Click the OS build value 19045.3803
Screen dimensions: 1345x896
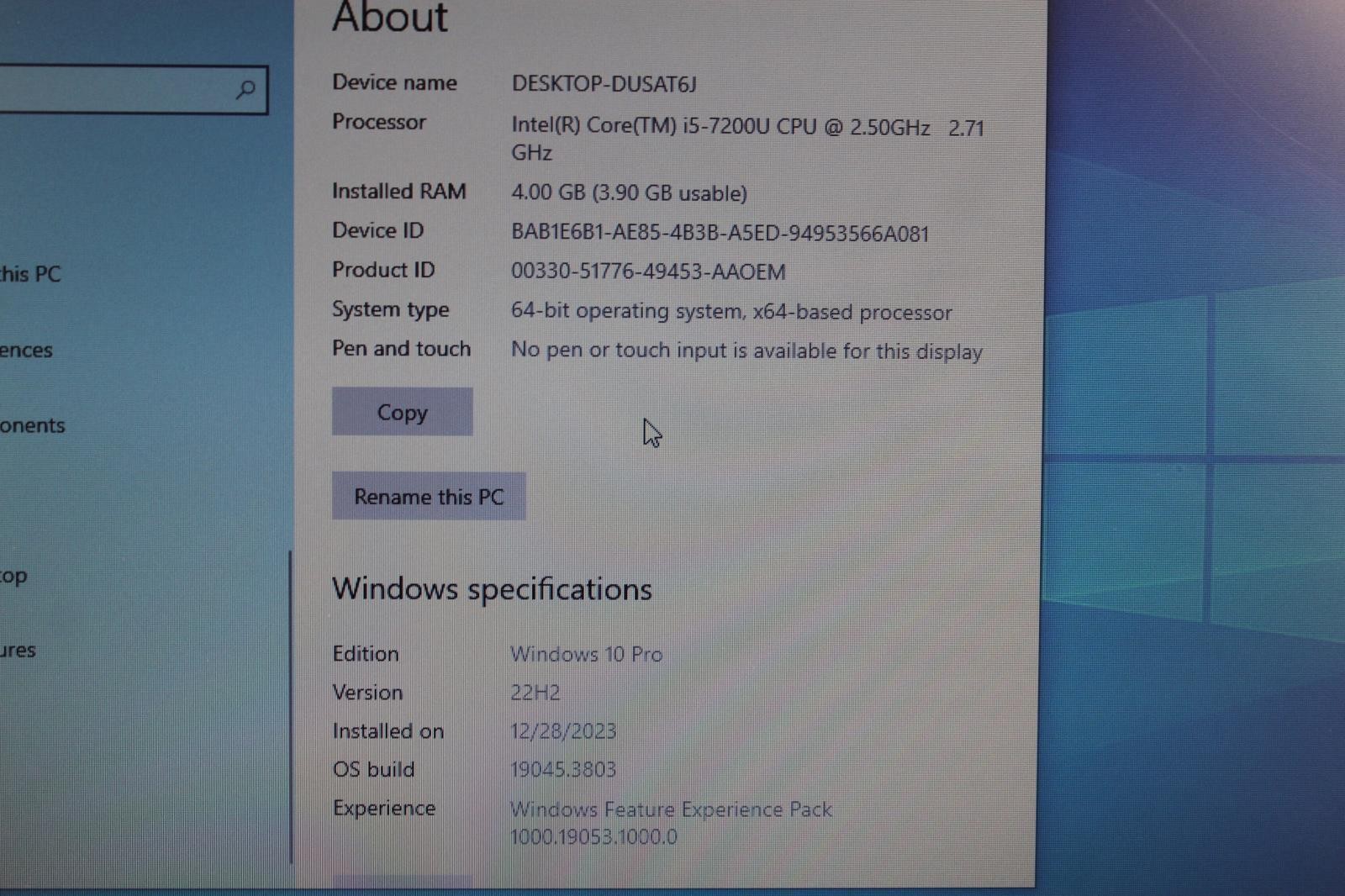[x=563, y=769]
